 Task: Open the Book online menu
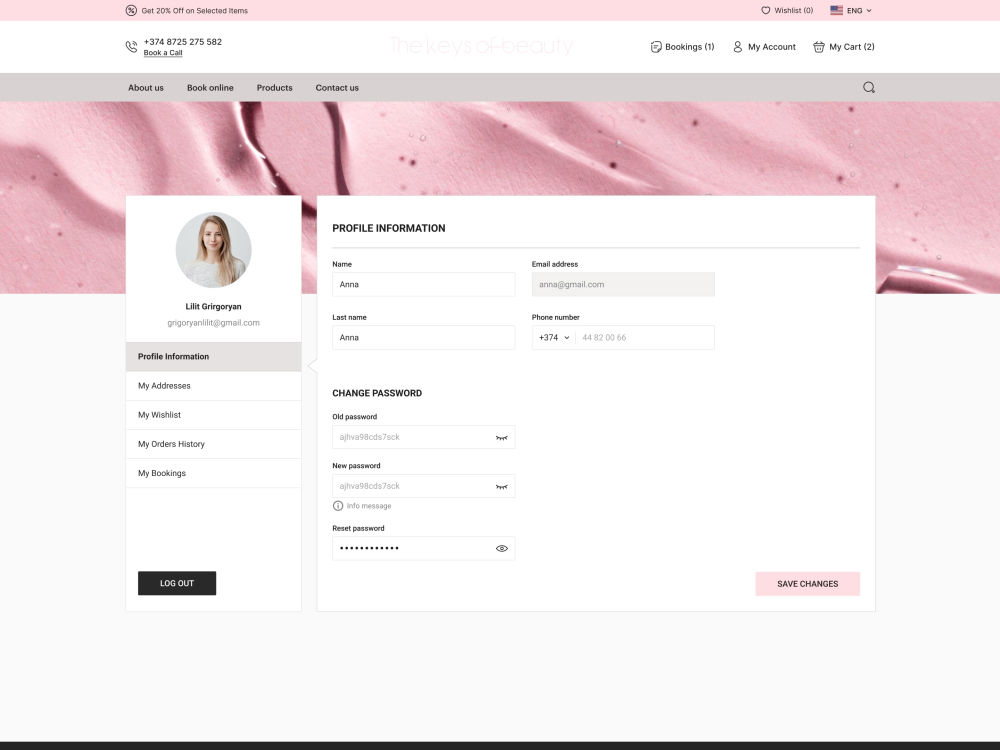(210, 87)
